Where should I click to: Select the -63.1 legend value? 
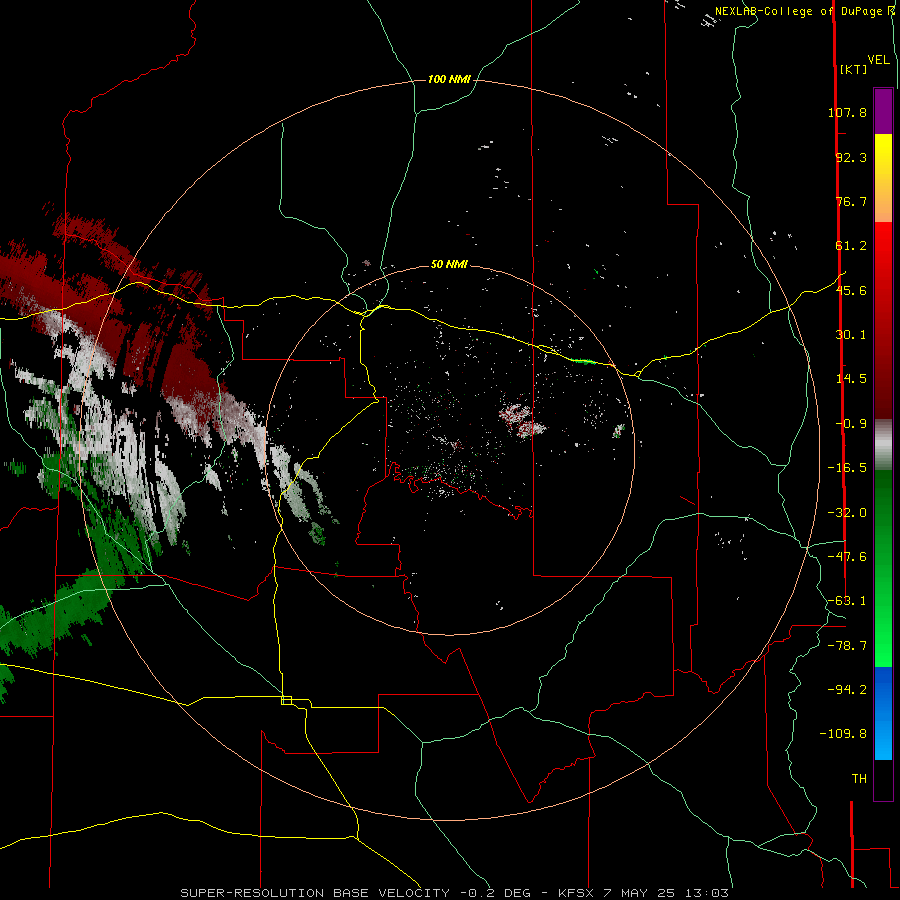847,601
